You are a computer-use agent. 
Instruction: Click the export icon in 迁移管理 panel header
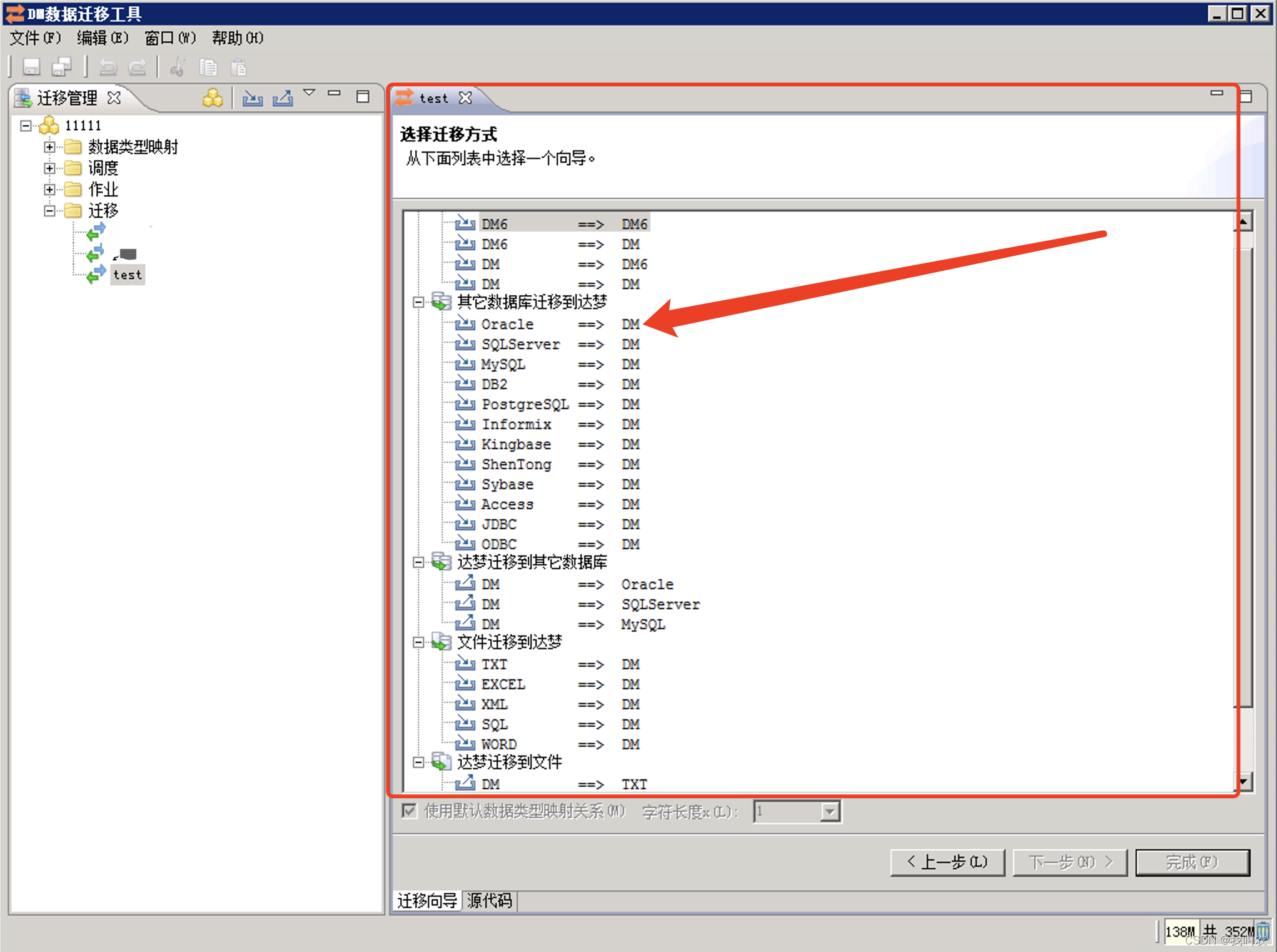click(x=283, y=98)
